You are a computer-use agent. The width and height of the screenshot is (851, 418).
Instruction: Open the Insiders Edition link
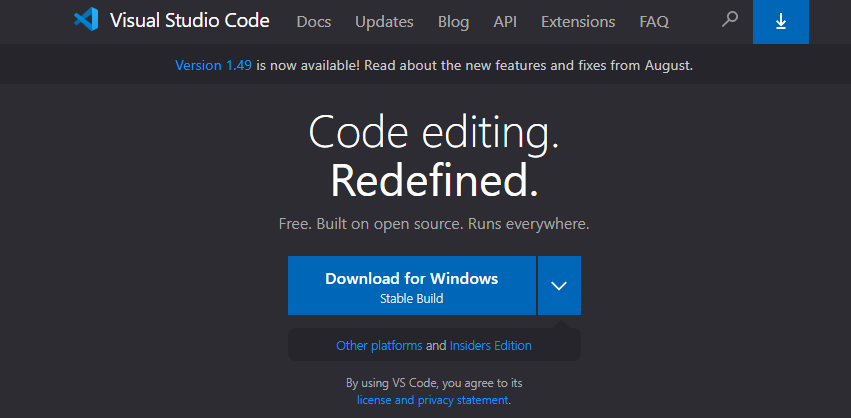point(491,346)
